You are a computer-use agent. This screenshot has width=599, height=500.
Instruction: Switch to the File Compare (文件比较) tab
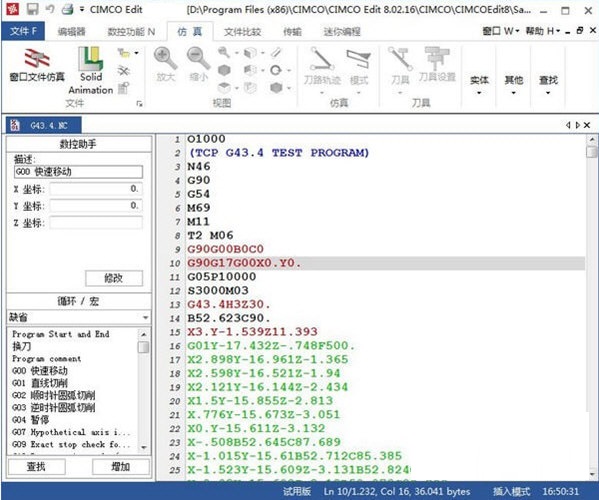[242, 32]
